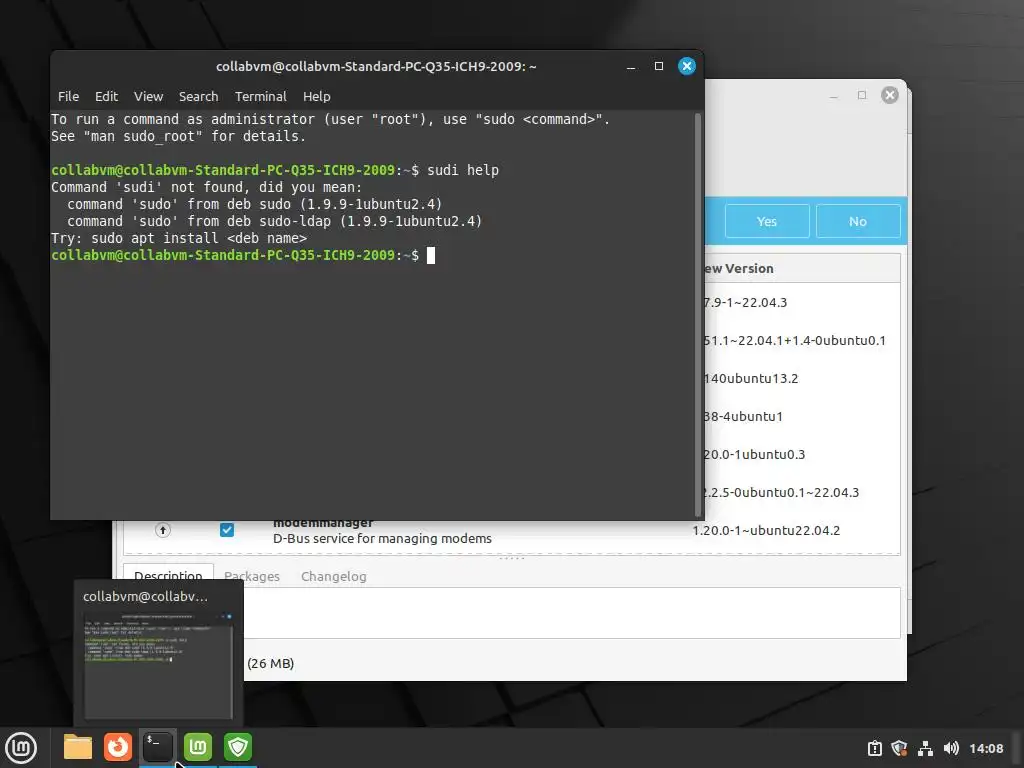Open the terminal File menu

[x=69, y=96]
